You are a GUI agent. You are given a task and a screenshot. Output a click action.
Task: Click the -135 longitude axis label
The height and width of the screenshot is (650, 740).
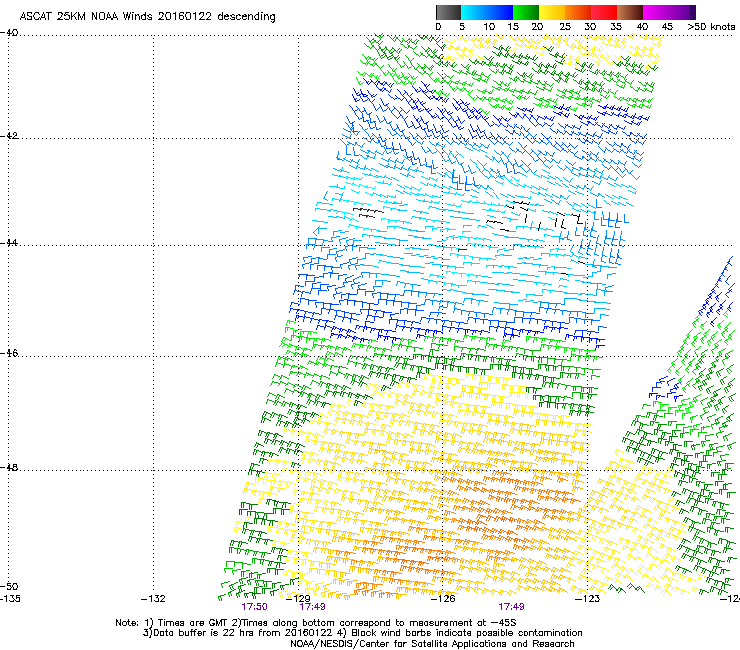[x=10, y=599]
